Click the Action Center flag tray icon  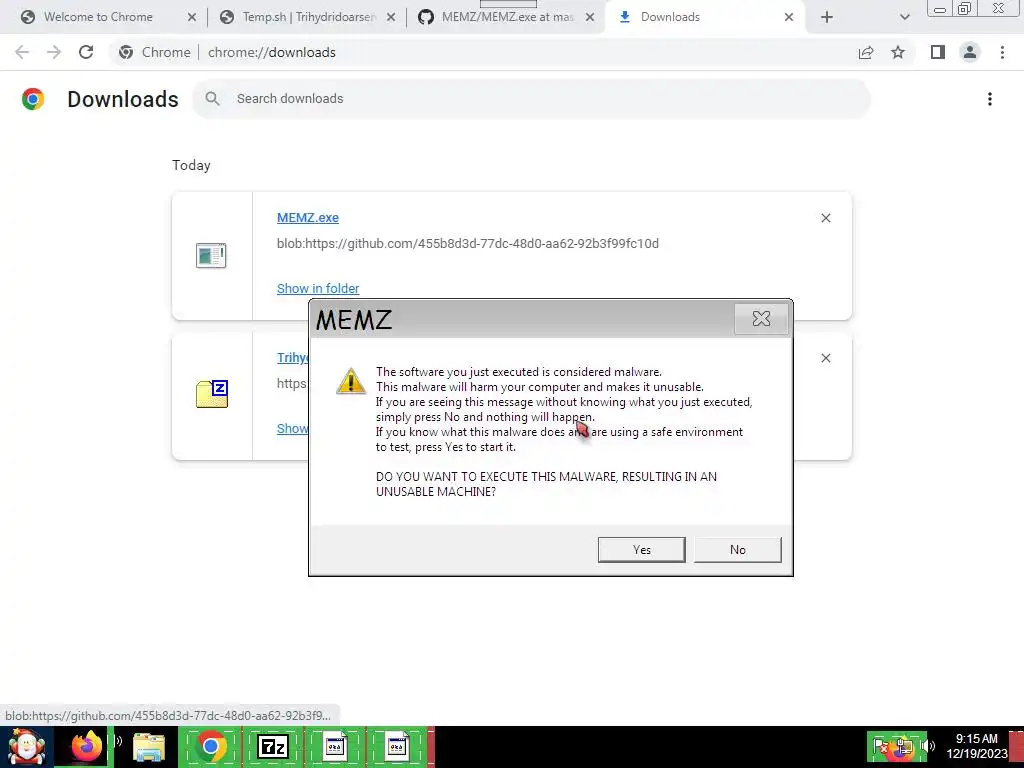pos(879,746)
